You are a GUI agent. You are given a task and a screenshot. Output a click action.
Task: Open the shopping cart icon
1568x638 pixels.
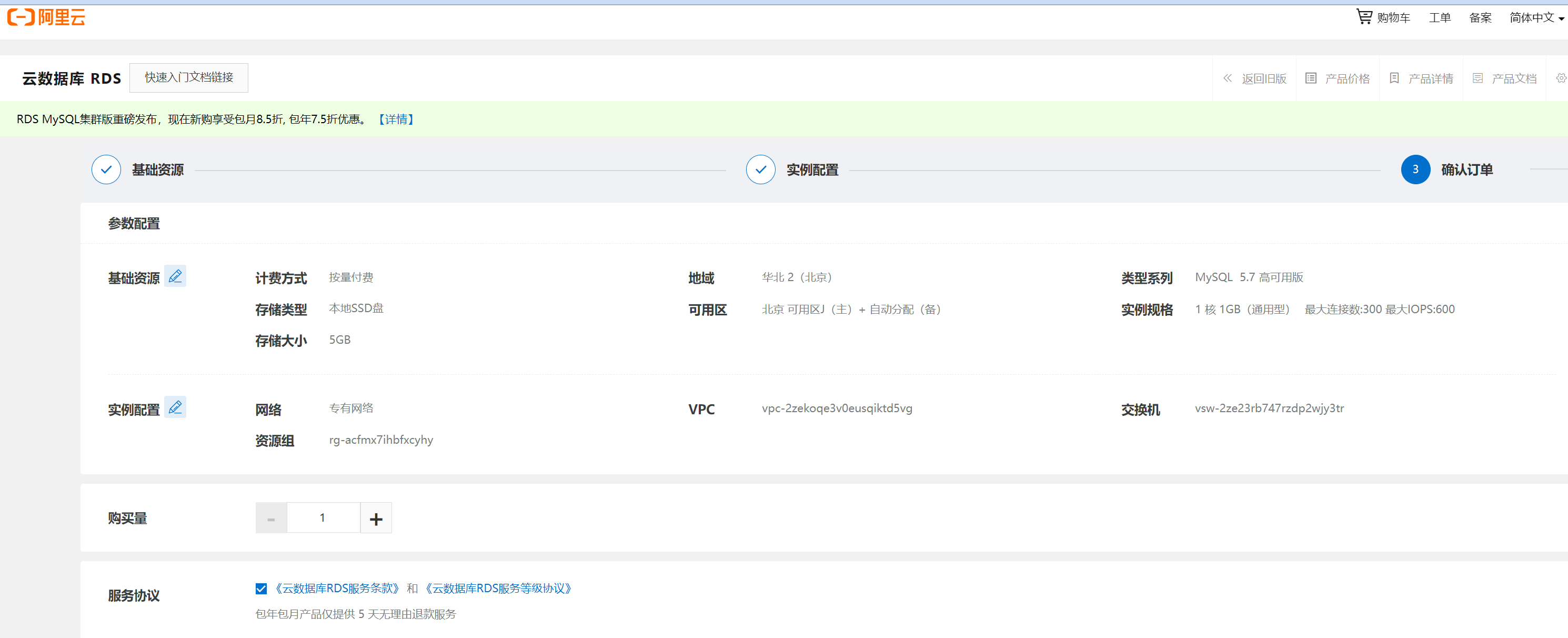click(x=1364, y=17)
